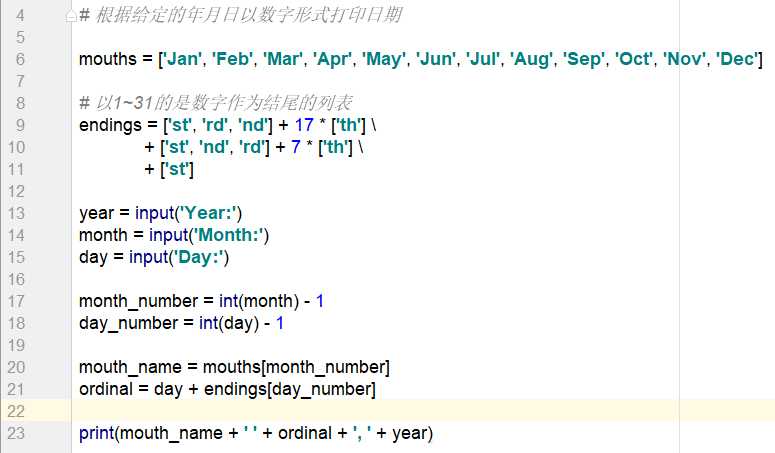
Task: Click the 'nd' string on line 10
Action: pos(214,147)
